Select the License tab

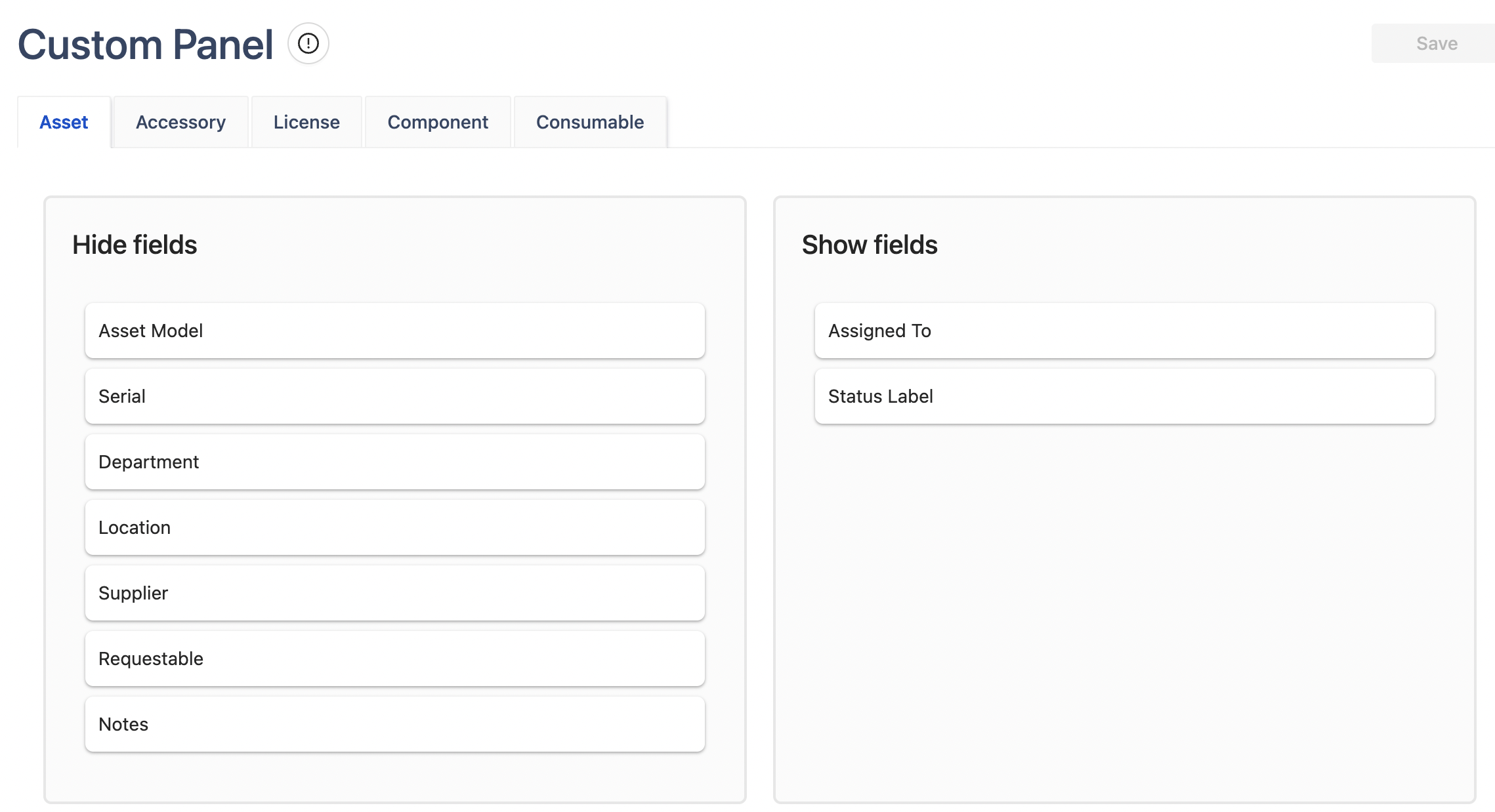[x=306, y=122]
